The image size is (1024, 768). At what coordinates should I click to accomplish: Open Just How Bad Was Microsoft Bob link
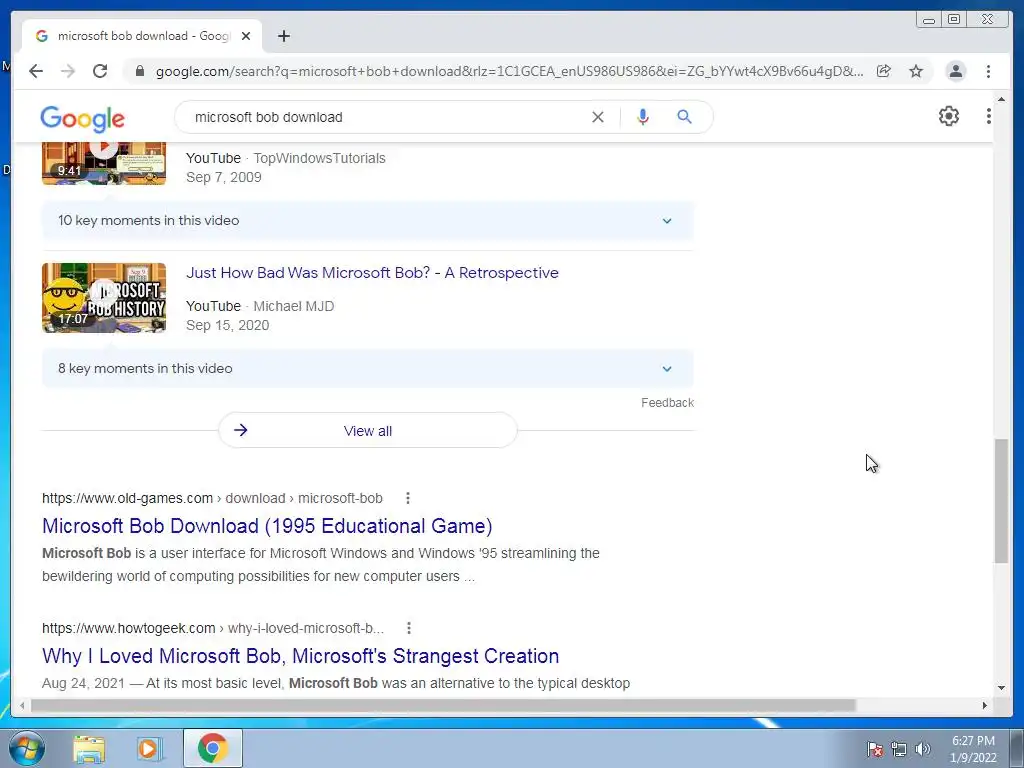(372, 273)
